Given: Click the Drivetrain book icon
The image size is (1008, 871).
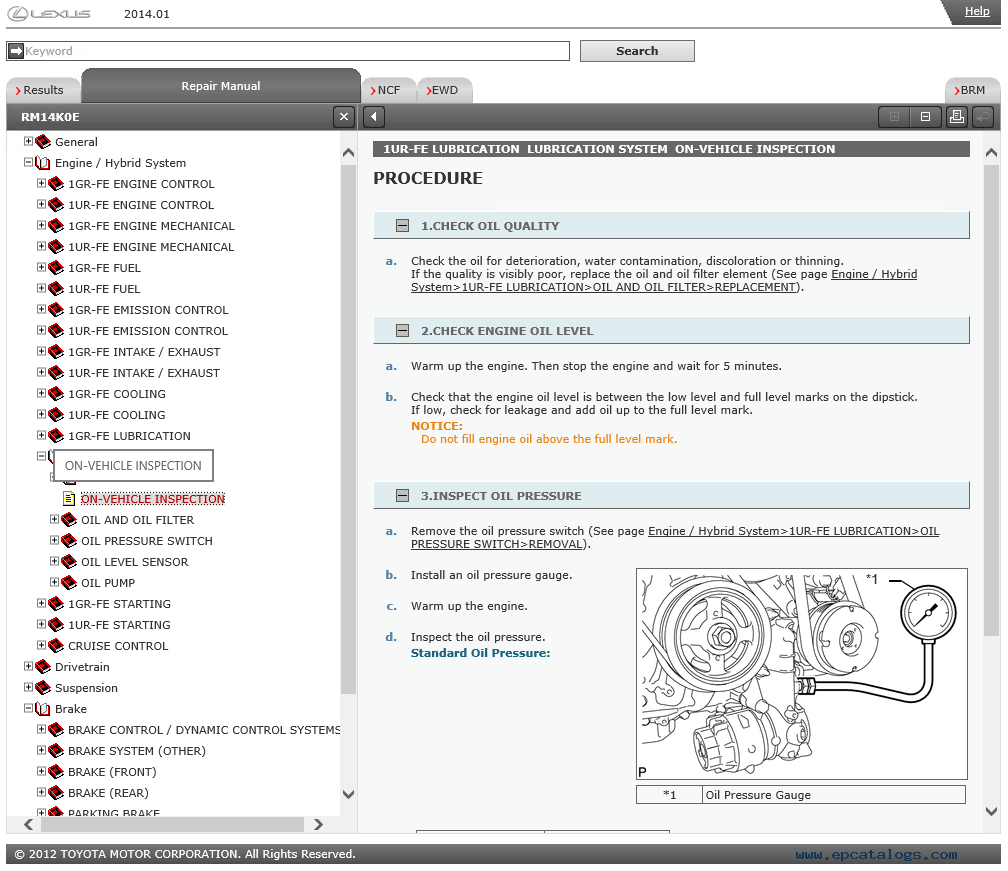Looking at the screenshot, I should pyautogui.click(x=43, y=667).
